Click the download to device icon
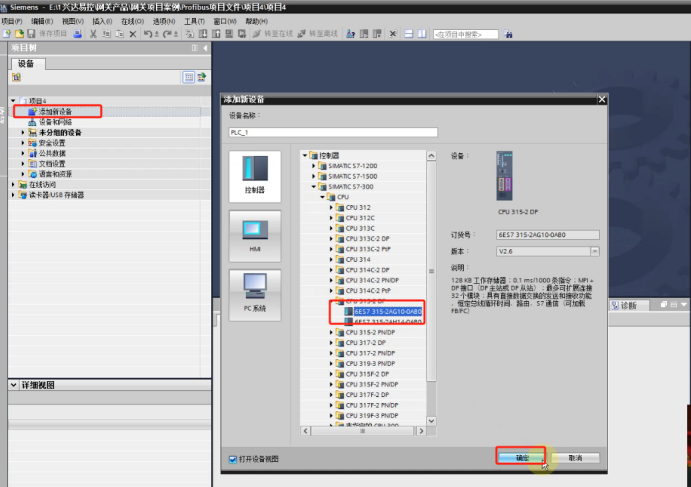The width and height of the screenshot is (691, 487). [203, 34]
